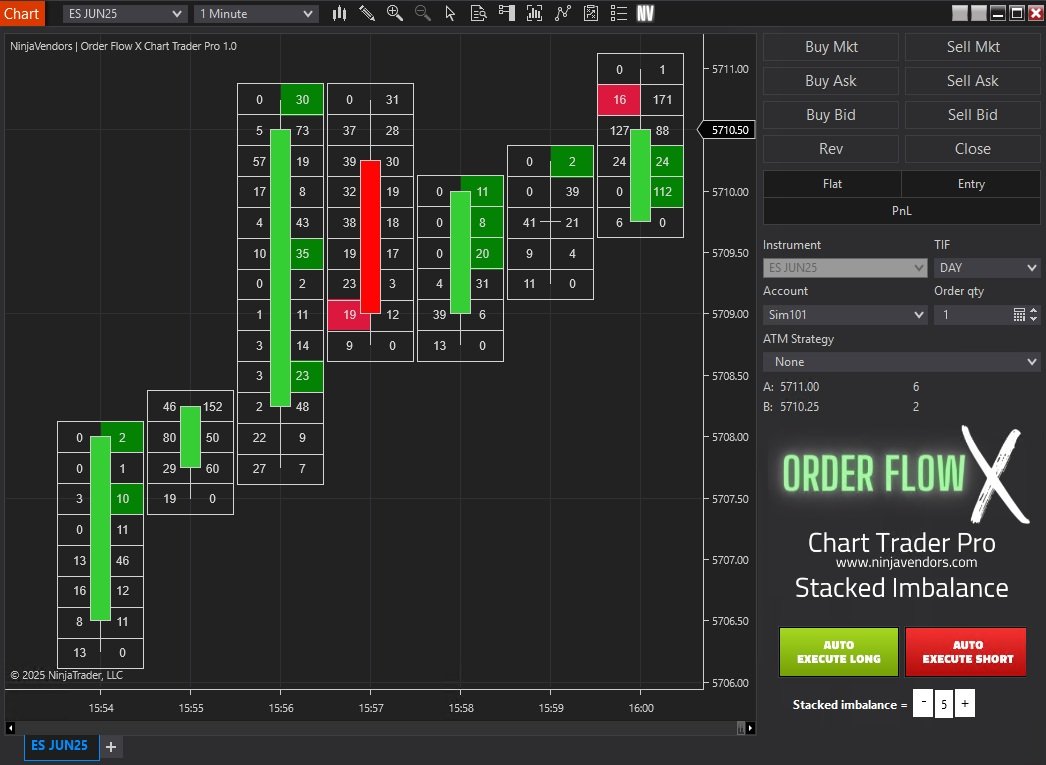
Task: Click the Sell Mkt button
Action: point(973,47)
